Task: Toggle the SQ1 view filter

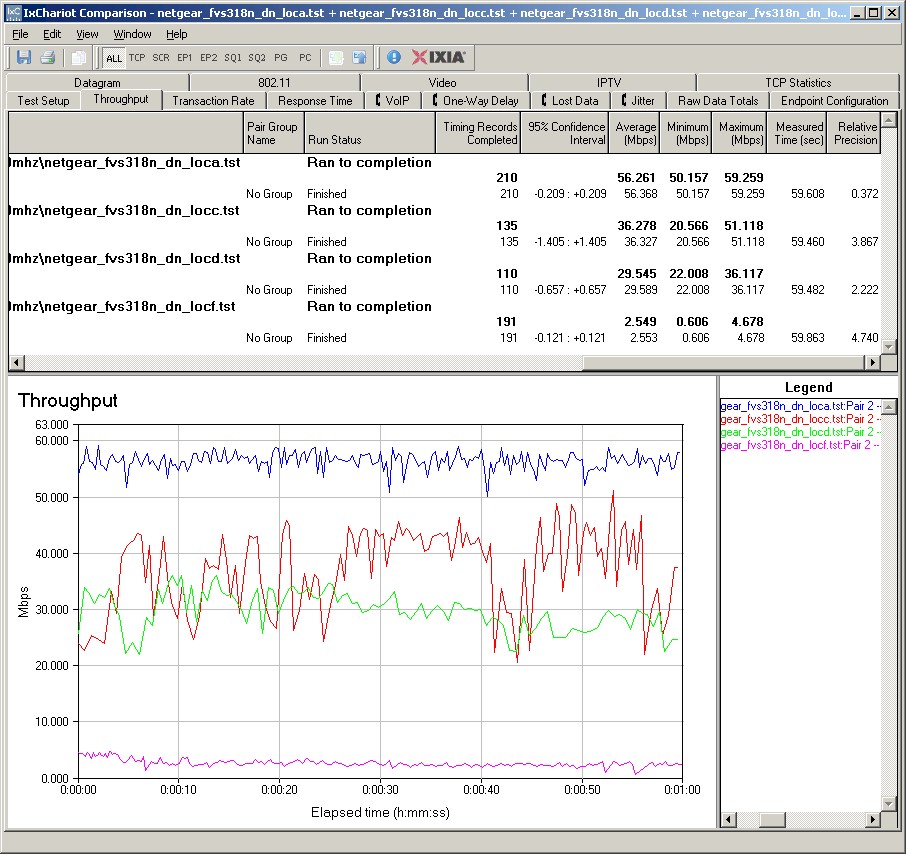Action: pos(233,57)
